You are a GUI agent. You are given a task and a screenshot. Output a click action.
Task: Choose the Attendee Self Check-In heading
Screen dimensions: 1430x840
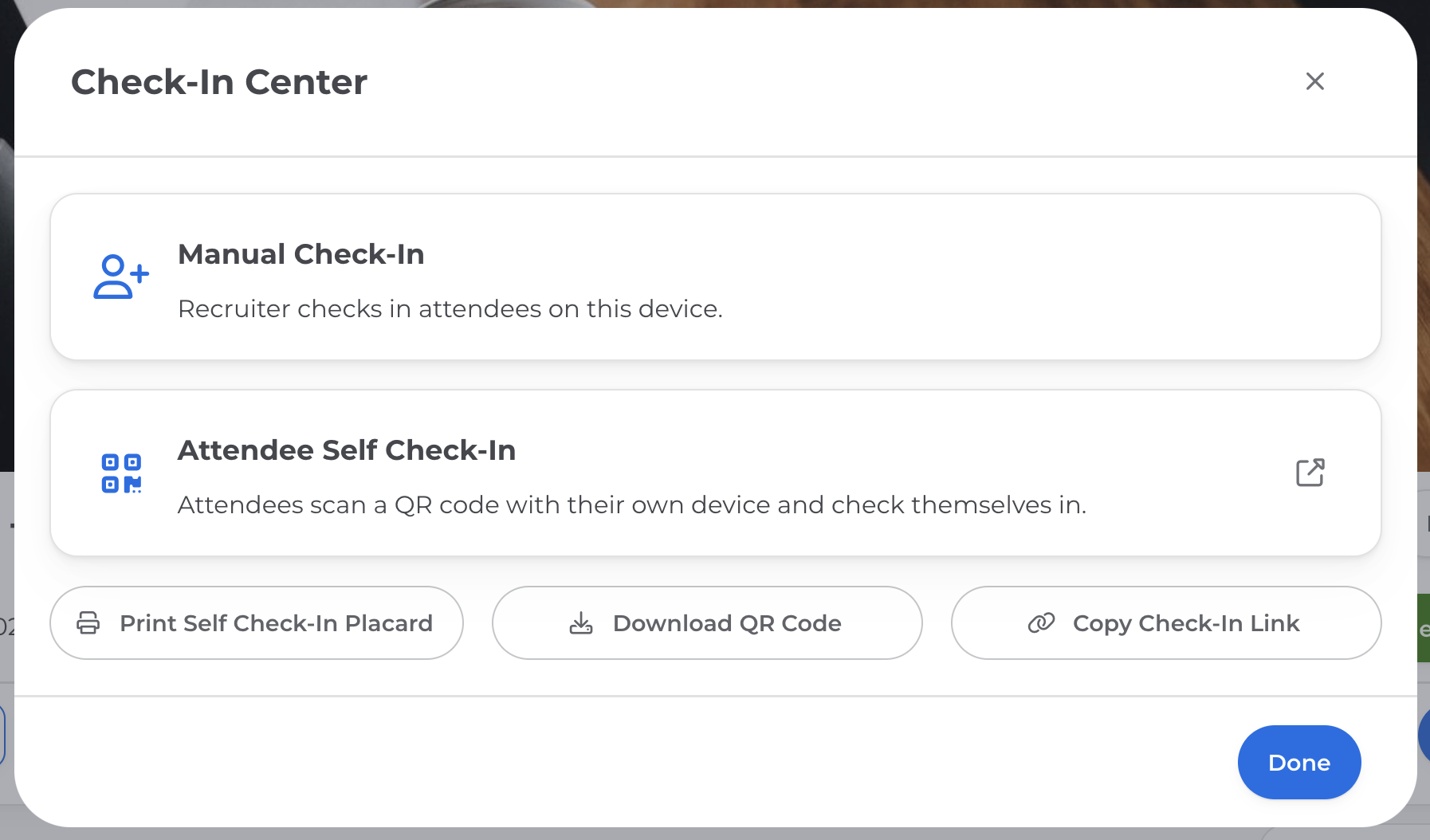coord(346,450)
